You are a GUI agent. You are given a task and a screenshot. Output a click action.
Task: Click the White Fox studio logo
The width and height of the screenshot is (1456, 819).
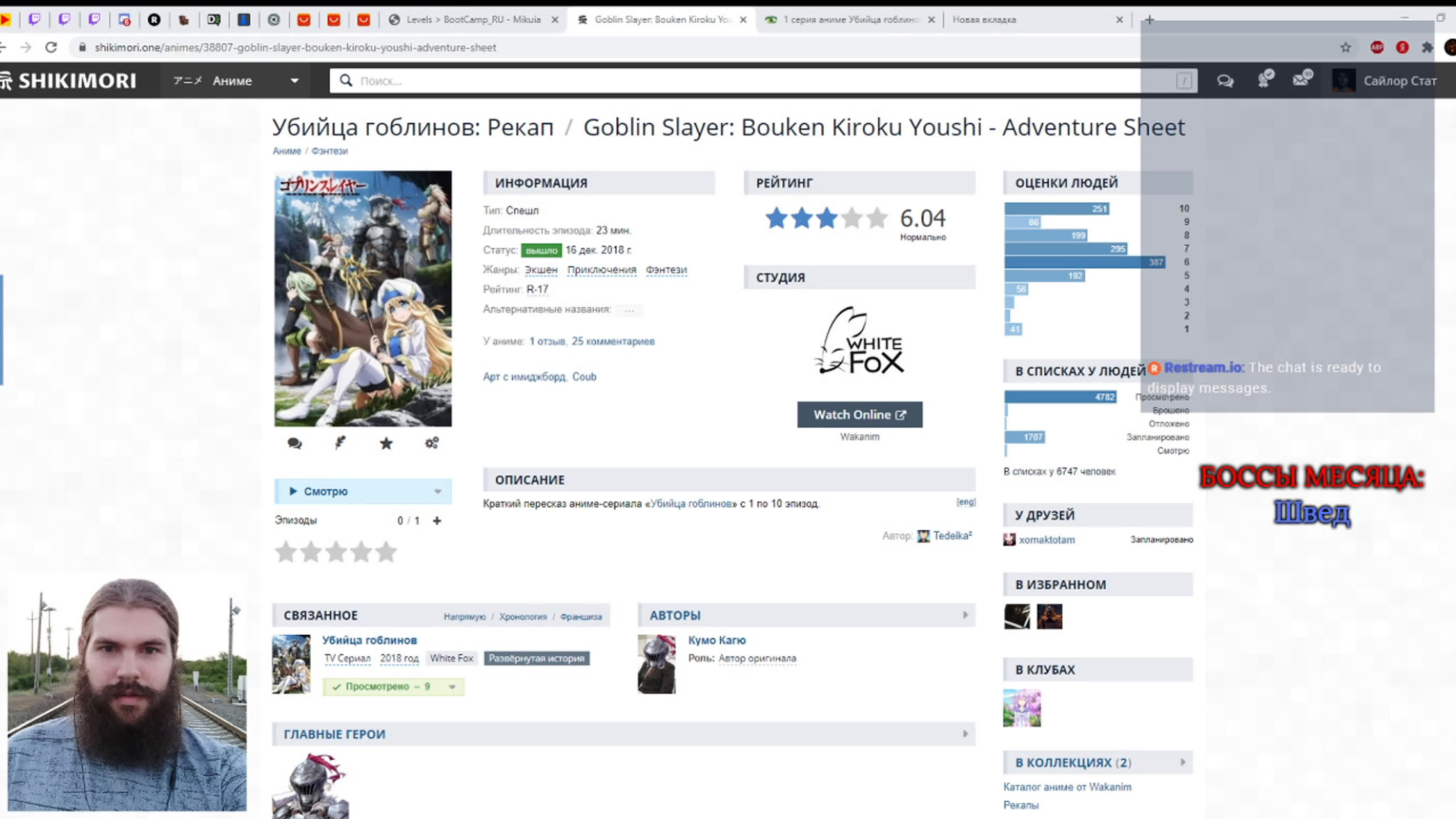pyautogui.click(x=860, y=341)
